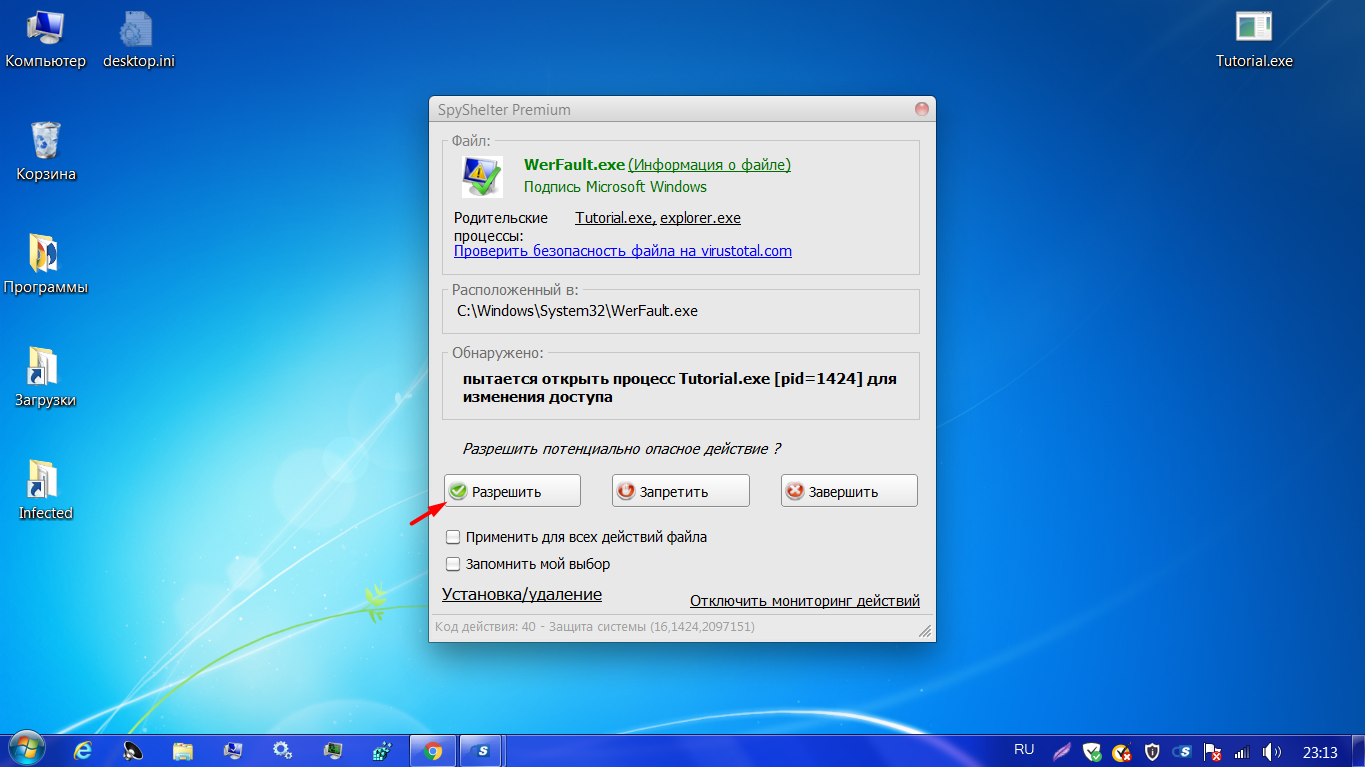Click the bold WerFault.exe file name
The height and width of the screenshot is (767, 1365).
coord(574,165)
